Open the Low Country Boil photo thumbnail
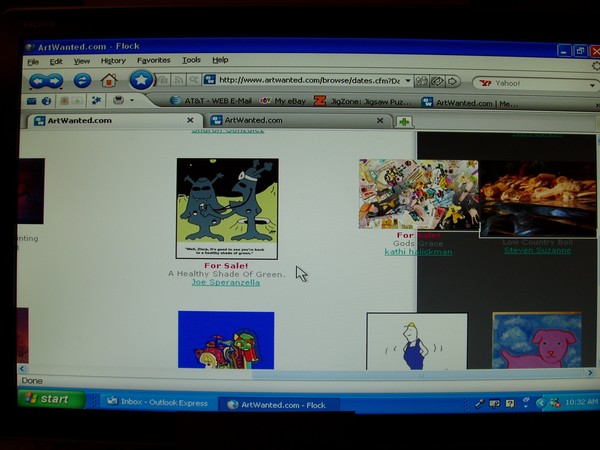This screenshot has width=600, height=450. pos(538,199)
